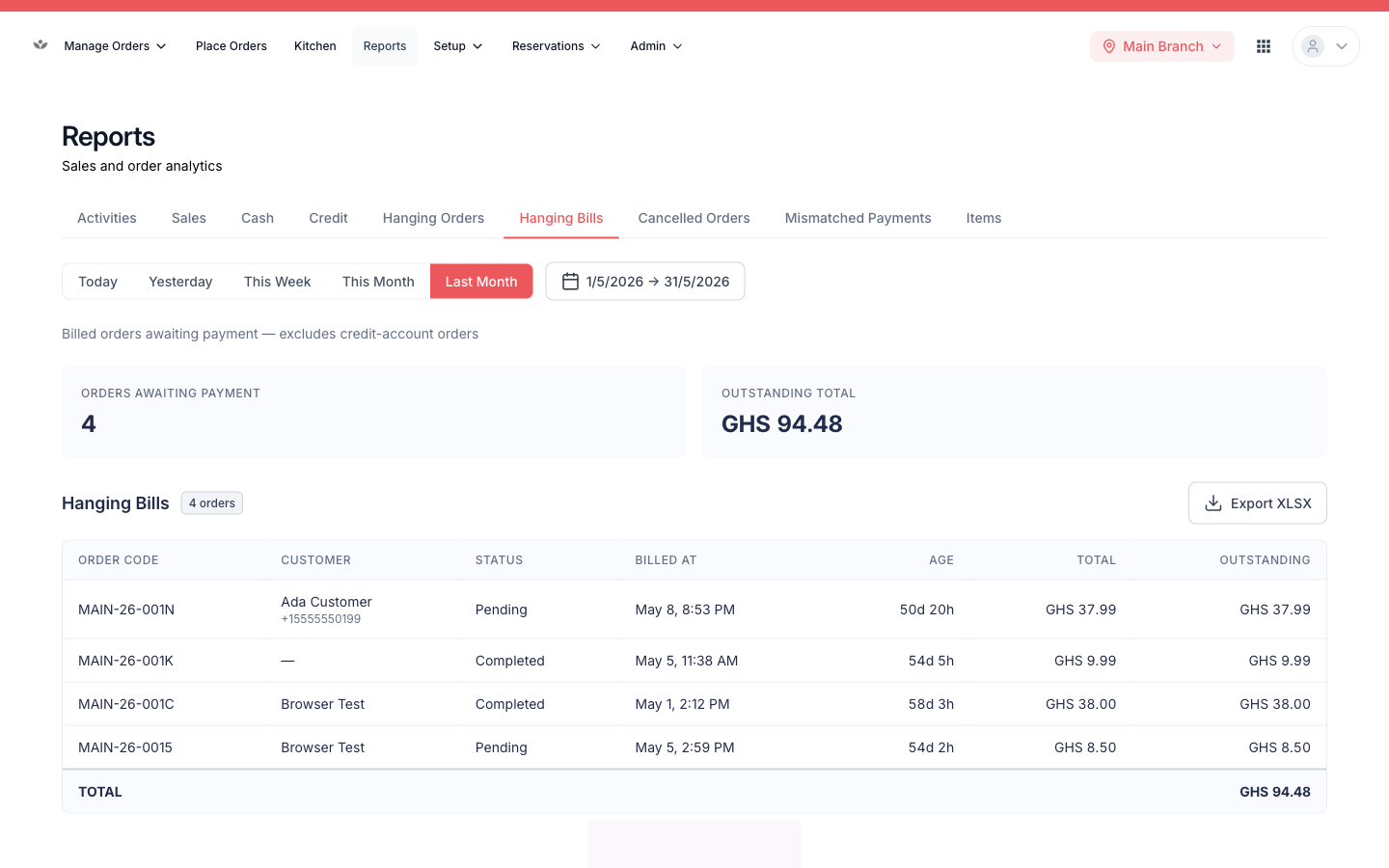Click the STATUS column header
Screen dimensions: 1389x868
[x=499, y=560]
